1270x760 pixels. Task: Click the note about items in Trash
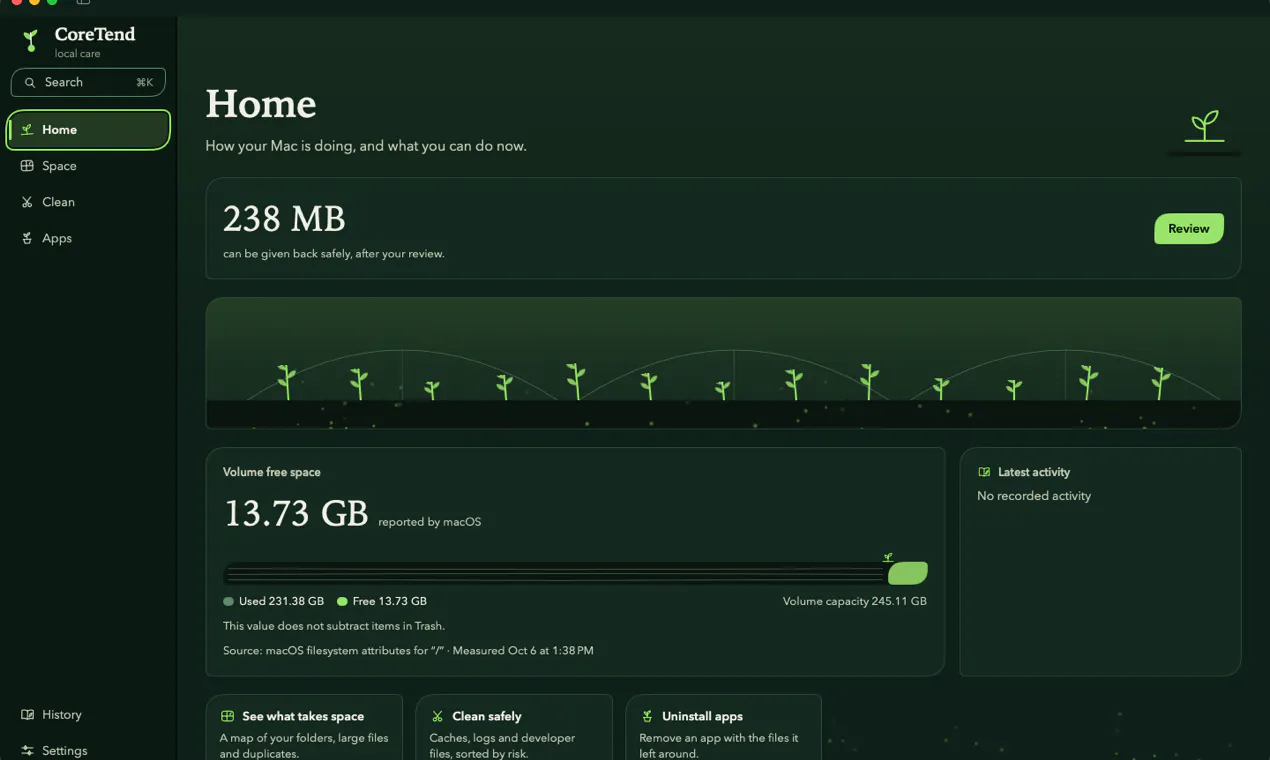click(x=334, y=626)
